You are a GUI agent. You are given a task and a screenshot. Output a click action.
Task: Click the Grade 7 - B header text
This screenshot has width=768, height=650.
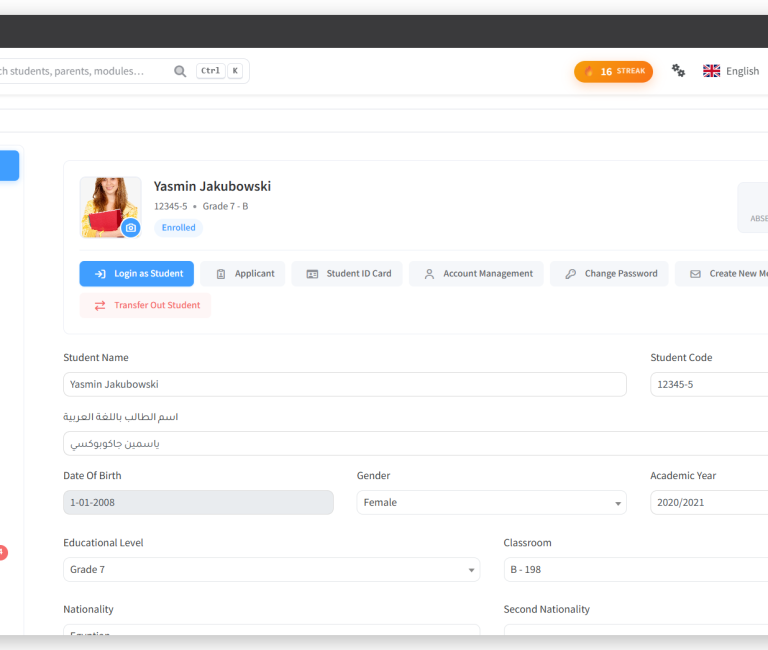tap(225, 206)
